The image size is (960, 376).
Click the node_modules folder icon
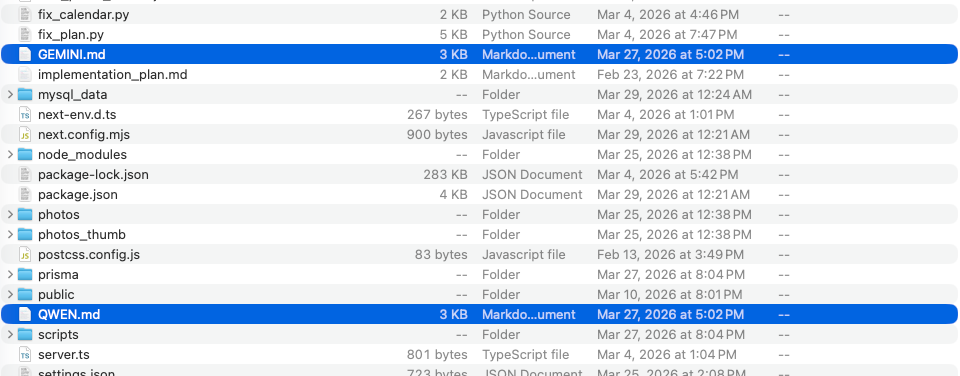pos(24,154)
